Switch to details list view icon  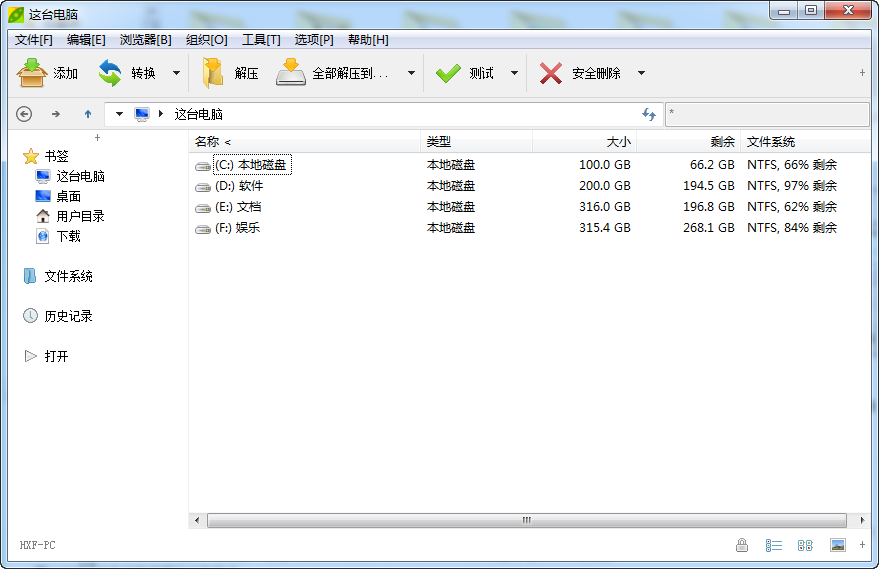[x=774, y=545]
